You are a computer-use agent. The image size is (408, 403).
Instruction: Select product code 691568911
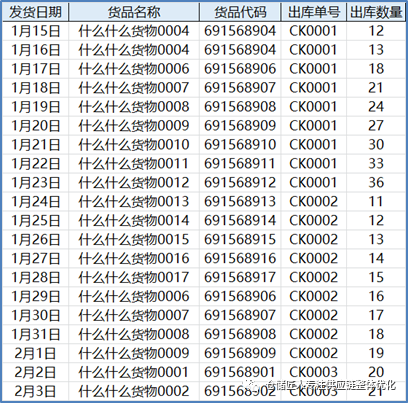[x=240, y=164]
